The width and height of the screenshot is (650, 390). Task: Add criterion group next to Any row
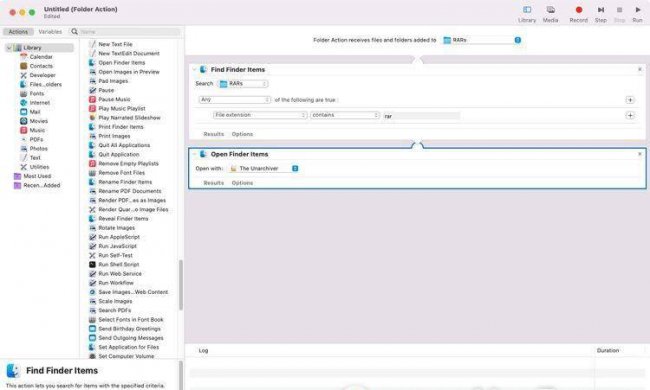click(630, 100)
